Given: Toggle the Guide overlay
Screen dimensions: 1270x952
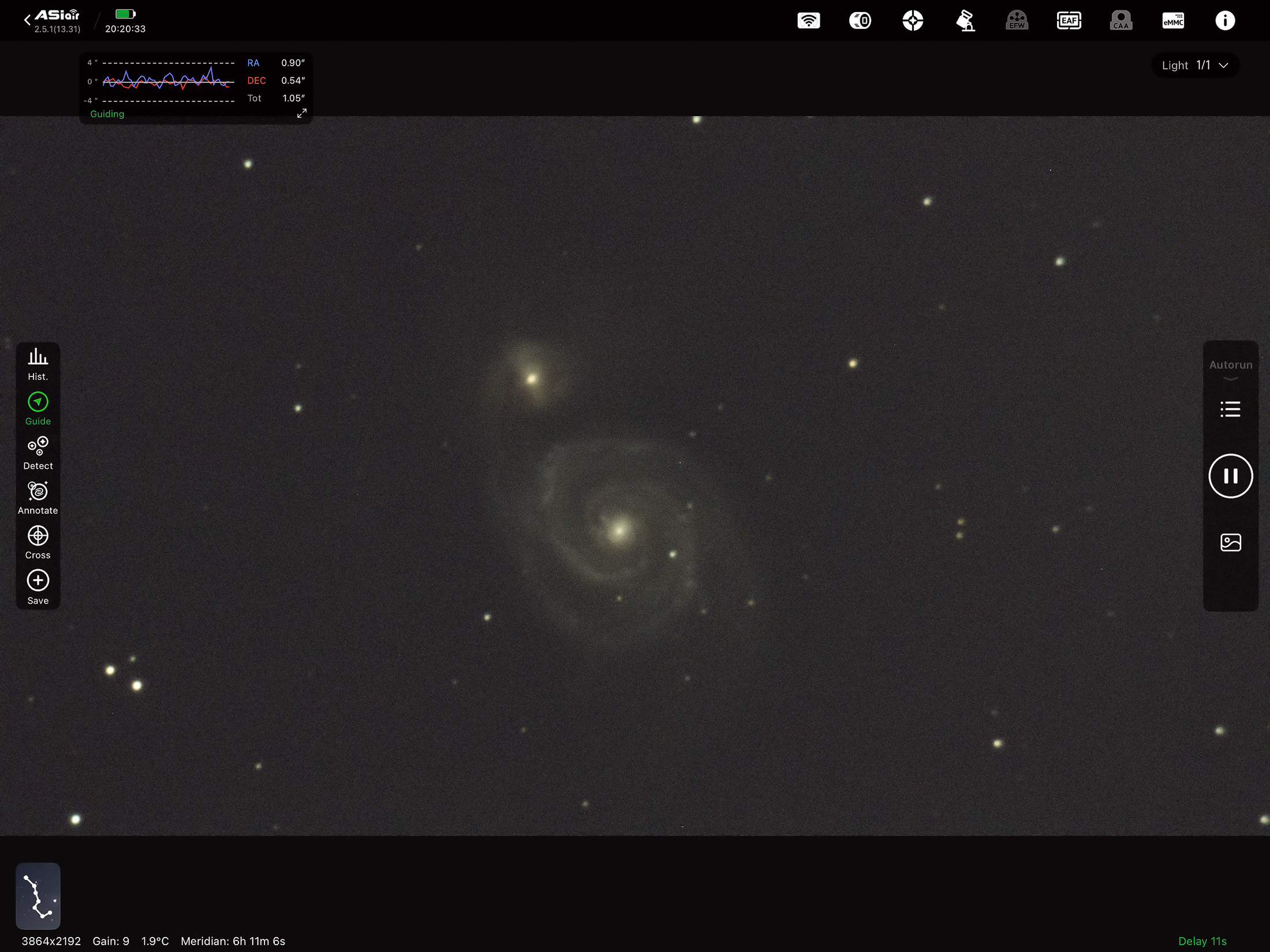Looking at the screenshot, I should tap(38, 408).
